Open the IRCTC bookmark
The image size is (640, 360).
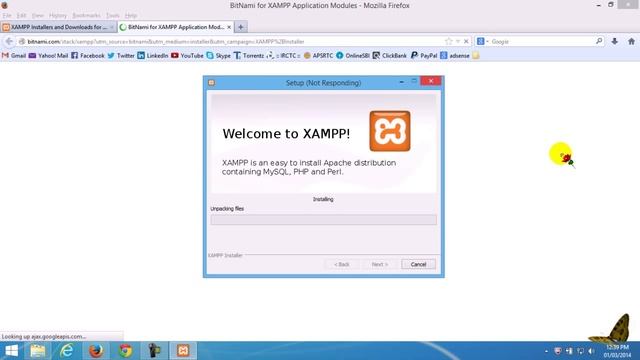283,56
